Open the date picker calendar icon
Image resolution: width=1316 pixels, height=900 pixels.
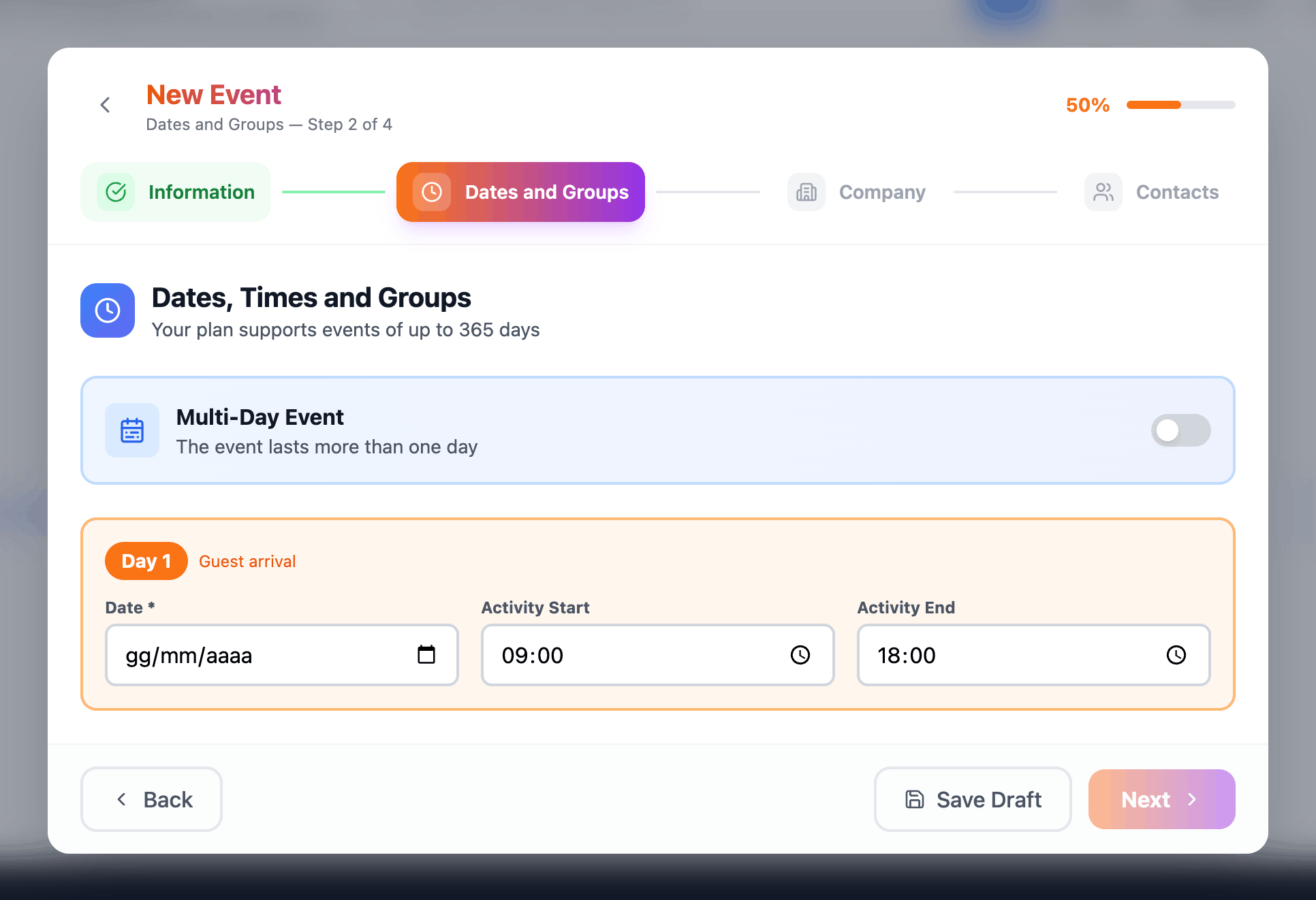coord(426,655)
